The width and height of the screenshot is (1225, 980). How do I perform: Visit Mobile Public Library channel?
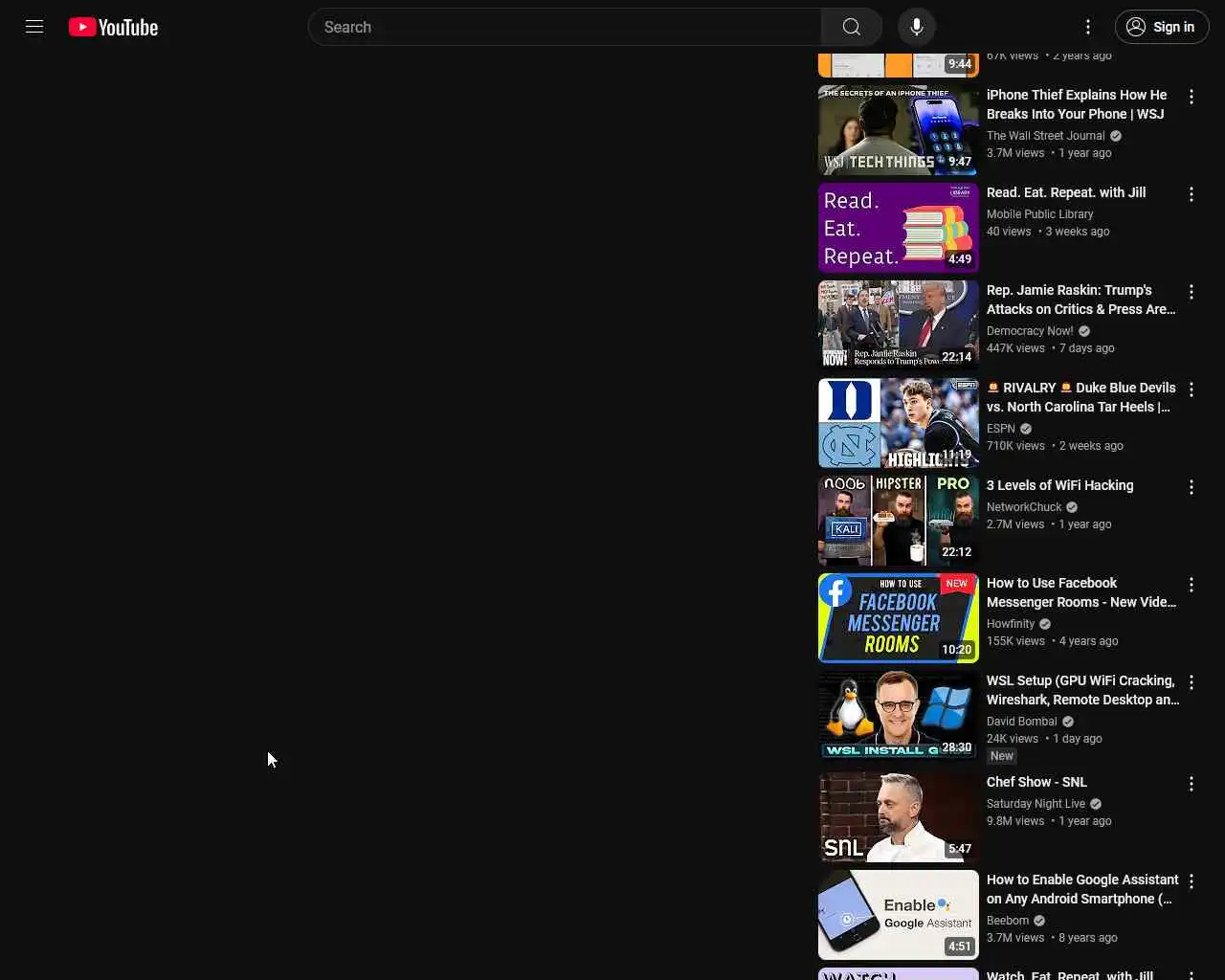pyautogui.click(x=1039, y=214)
